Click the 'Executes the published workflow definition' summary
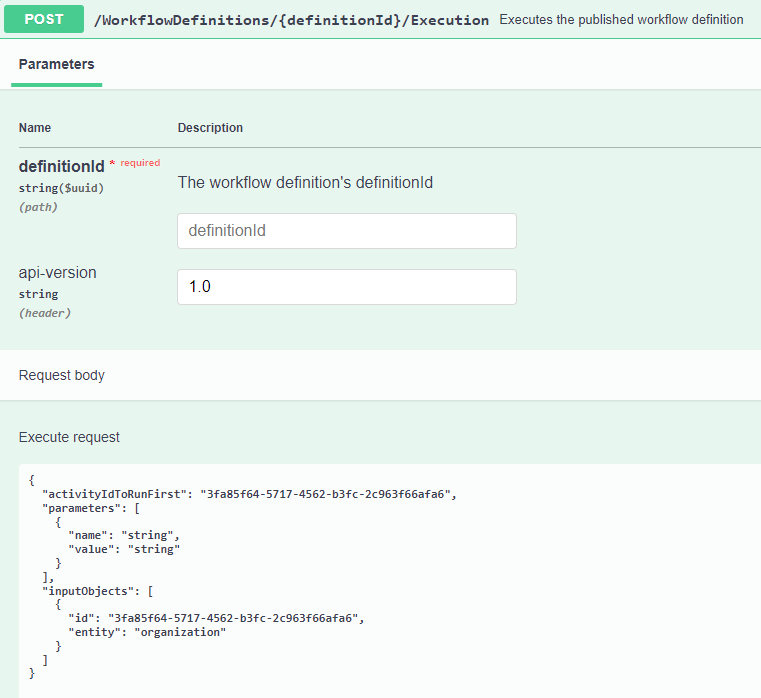This screenshot has height=698, width=761. coord(621,19)
